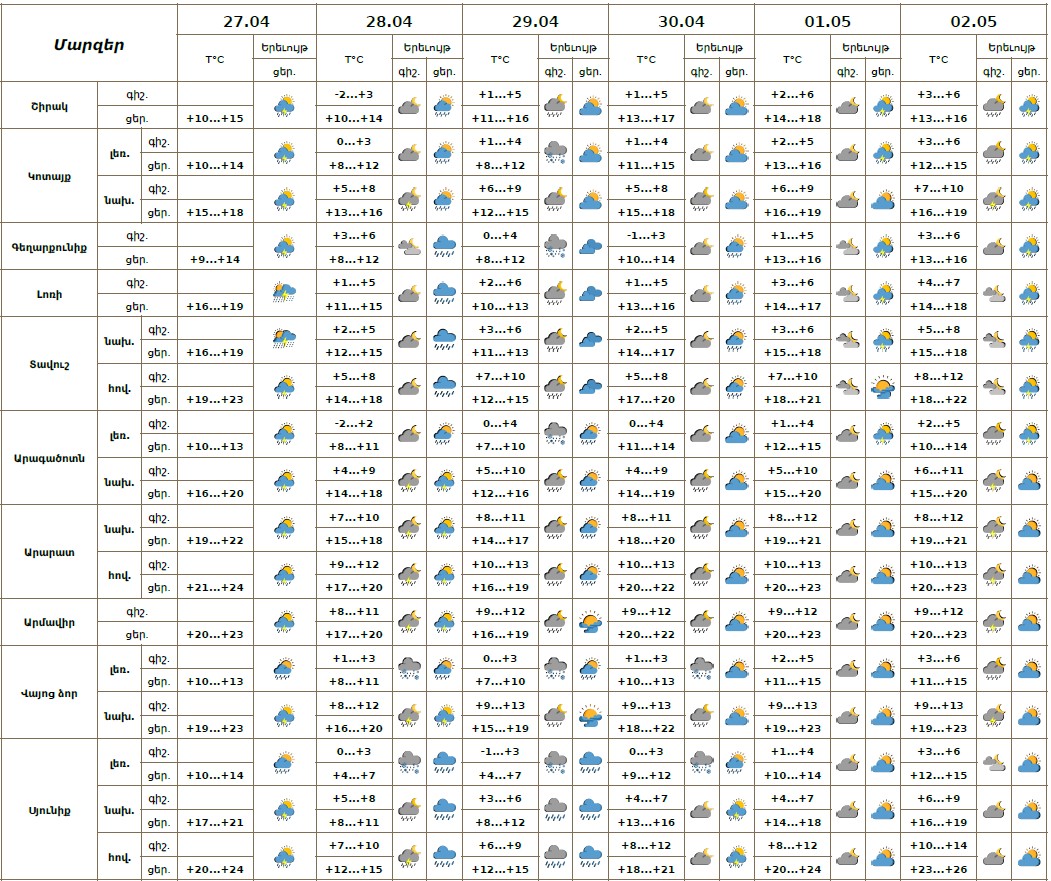Select Aragatsotn mountain daytime icon for 30.04
1051x881 pixels.
click(736, 434)
